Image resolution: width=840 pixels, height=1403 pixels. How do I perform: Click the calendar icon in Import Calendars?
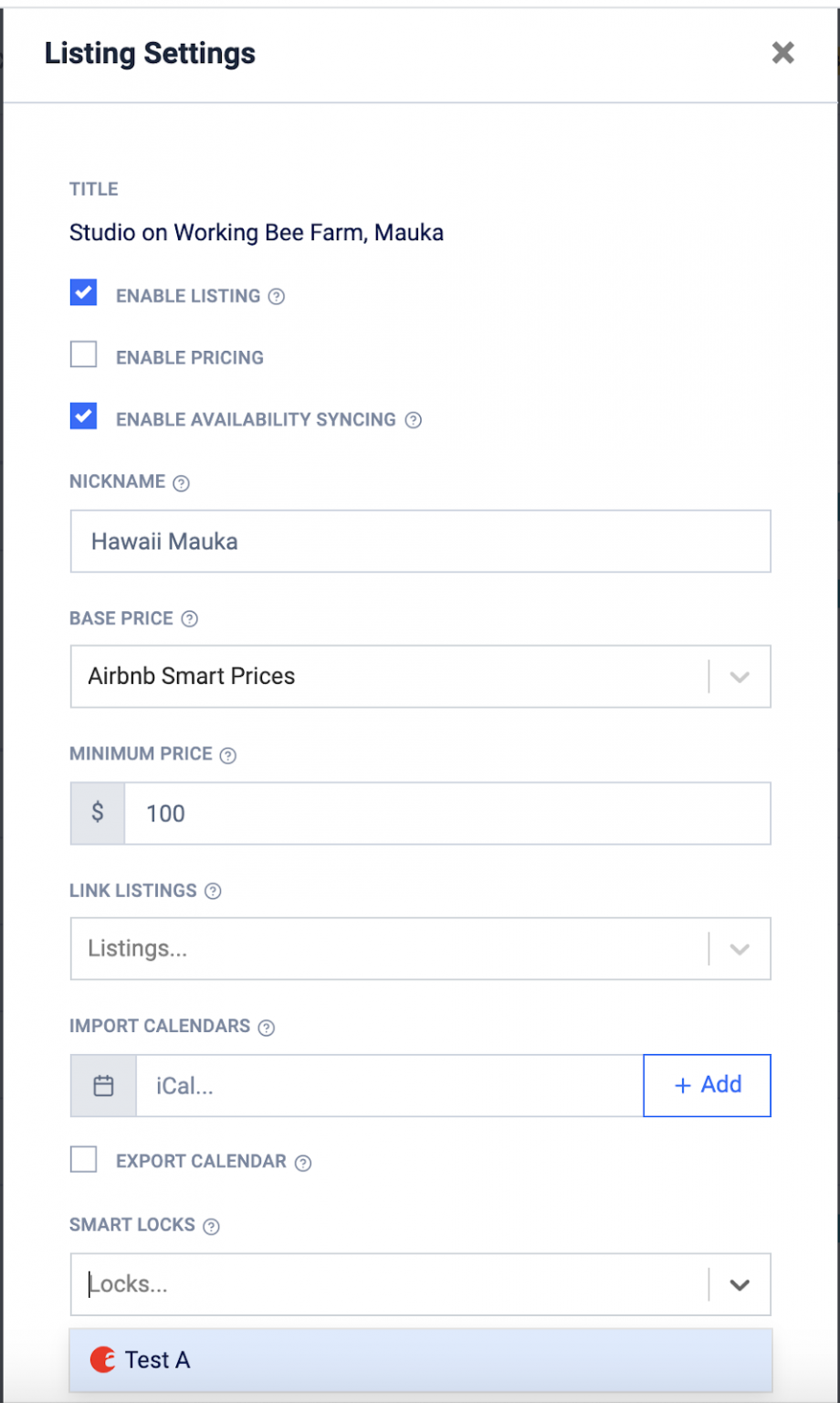point(102,1085)
